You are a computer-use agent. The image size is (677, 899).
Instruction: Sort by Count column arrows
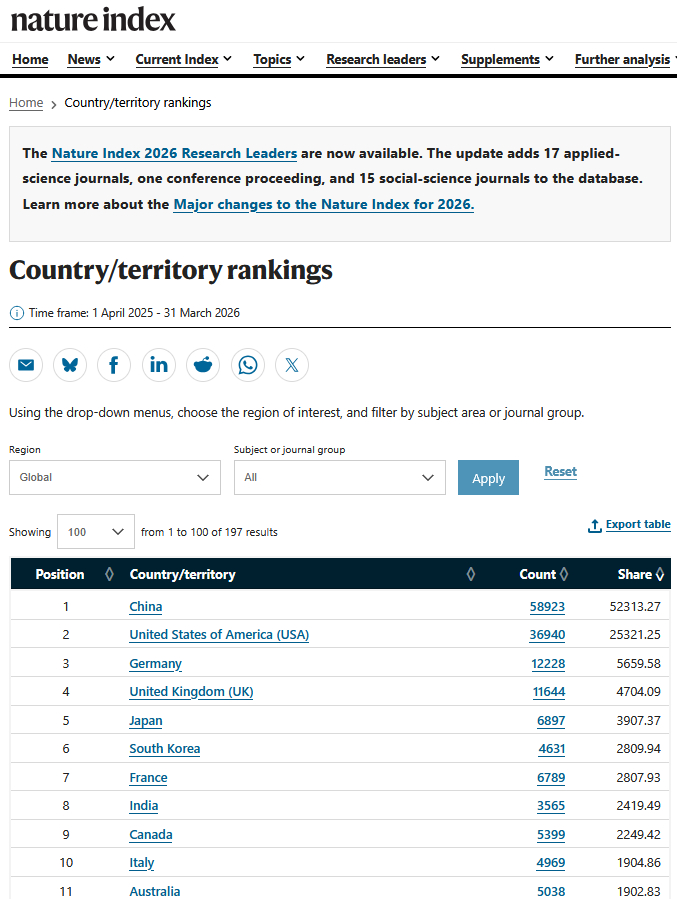coord(564,574)
